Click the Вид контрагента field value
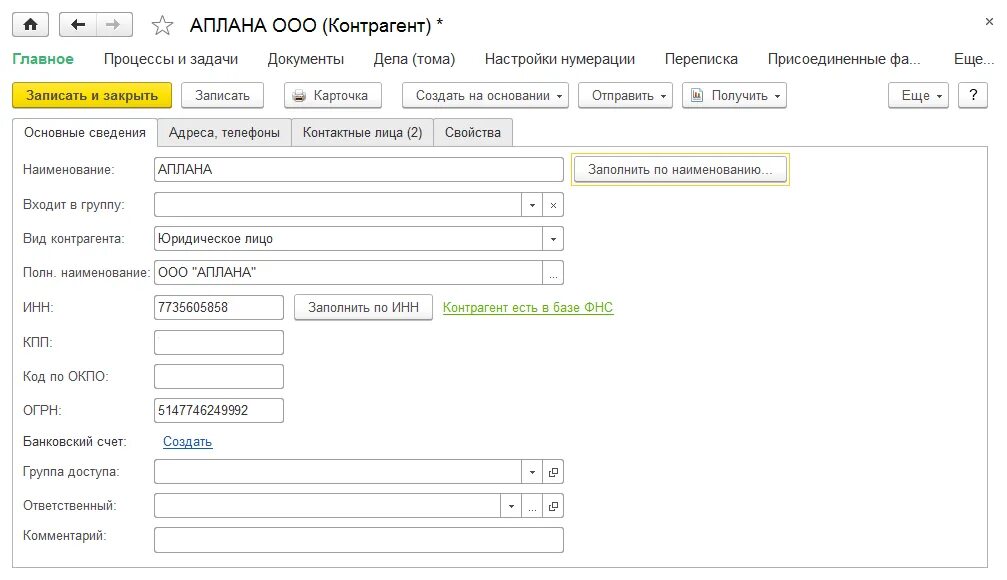This screenshot has width=1007, height=580. [x=348, y=238]
